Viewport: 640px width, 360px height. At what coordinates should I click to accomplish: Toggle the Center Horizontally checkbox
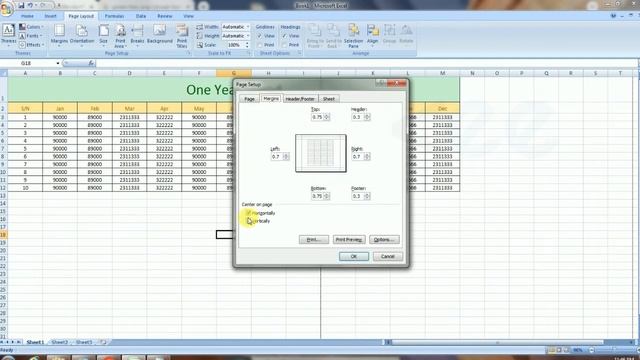pyautogui.click(x=249, y=213)
